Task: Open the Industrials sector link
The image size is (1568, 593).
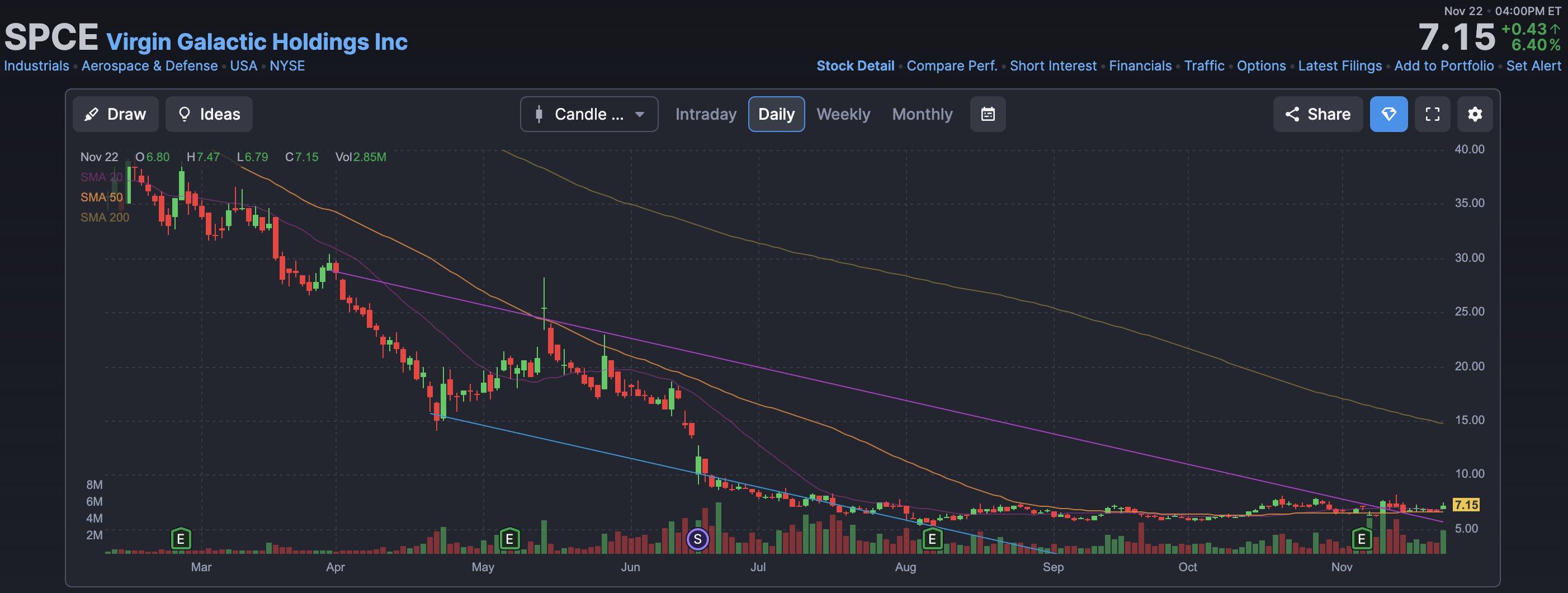Action: (x=36, y=66)
